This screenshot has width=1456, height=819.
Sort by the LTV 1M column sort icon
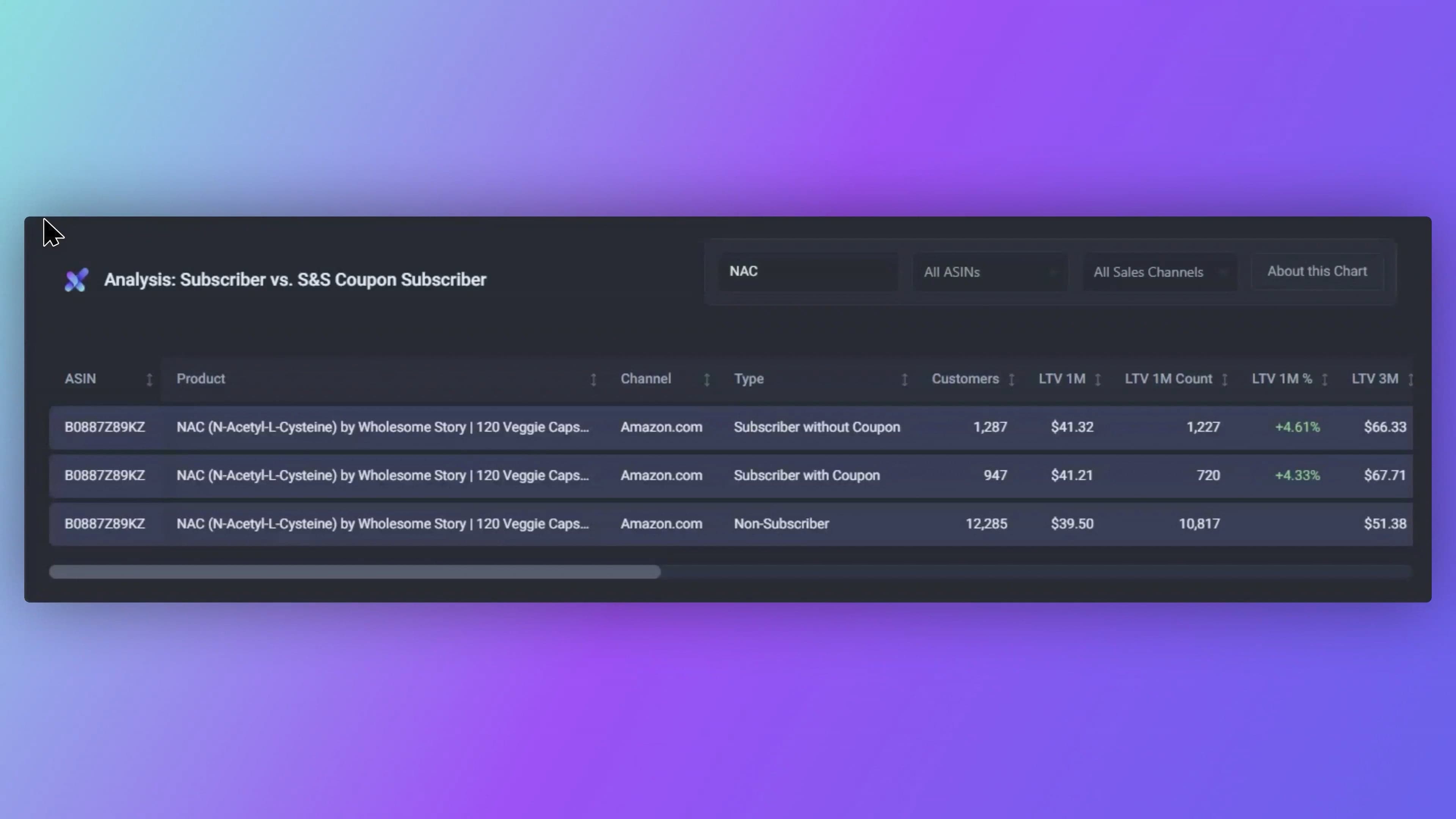click(x=1098, y=380)
